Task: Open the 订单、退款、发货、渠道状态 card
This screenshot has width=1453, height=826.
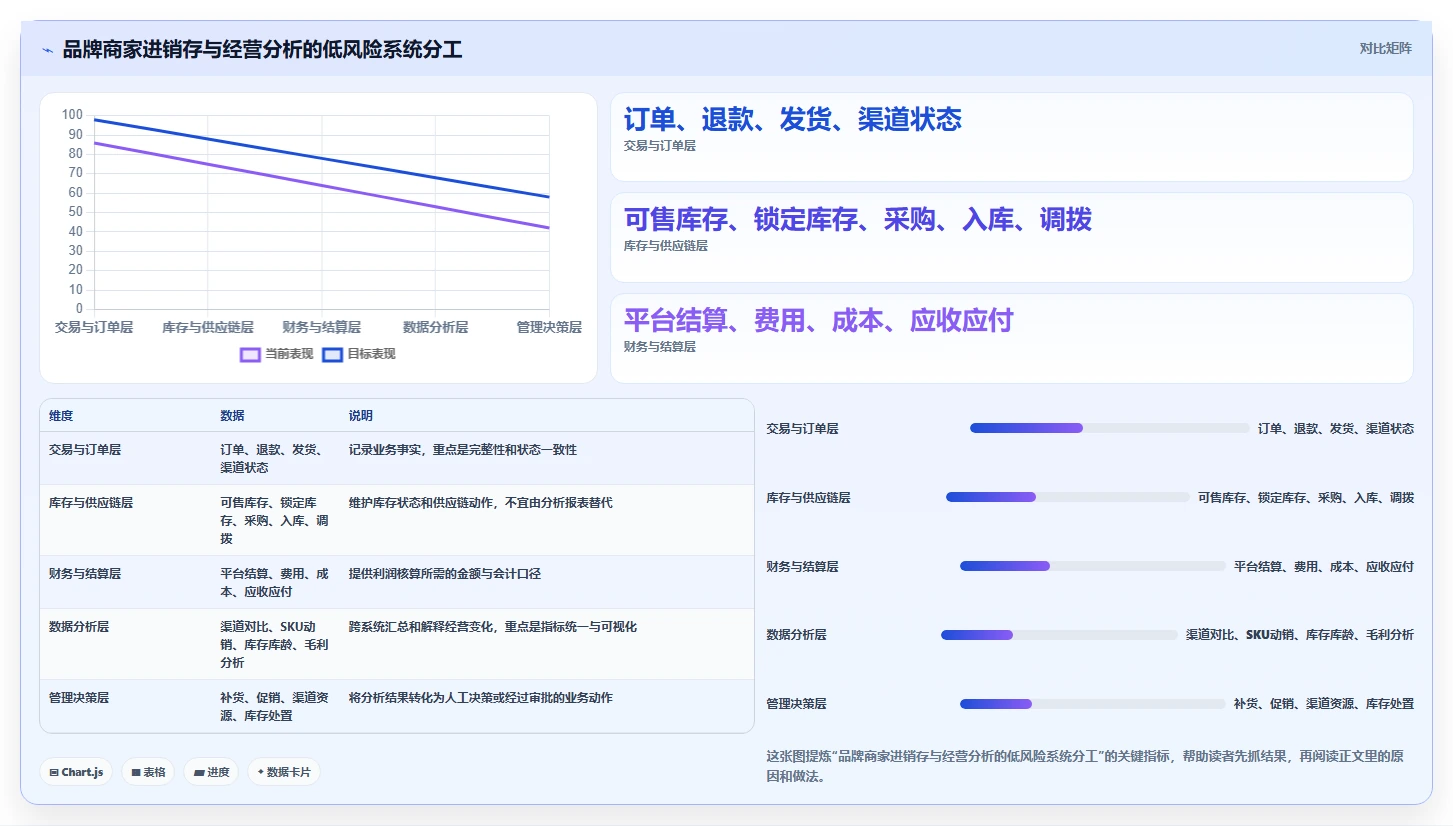Action: [x=1011, y=137]
